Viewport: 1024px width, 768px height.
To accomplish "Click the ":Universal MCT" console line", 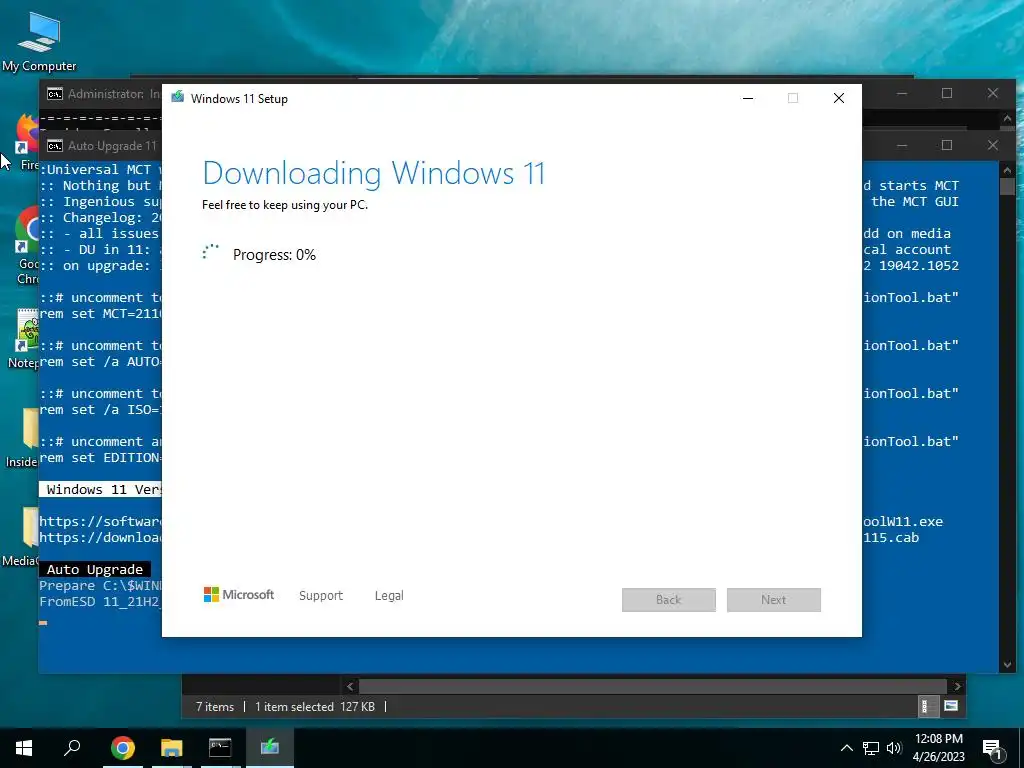I will coord(101,169).
